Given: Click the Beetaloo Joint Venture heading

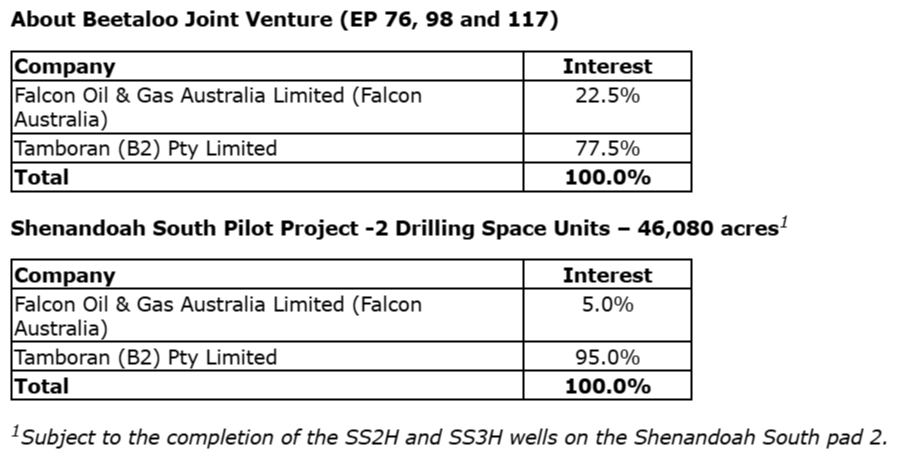Looking at the screenshot, I should tap(284, 20).
